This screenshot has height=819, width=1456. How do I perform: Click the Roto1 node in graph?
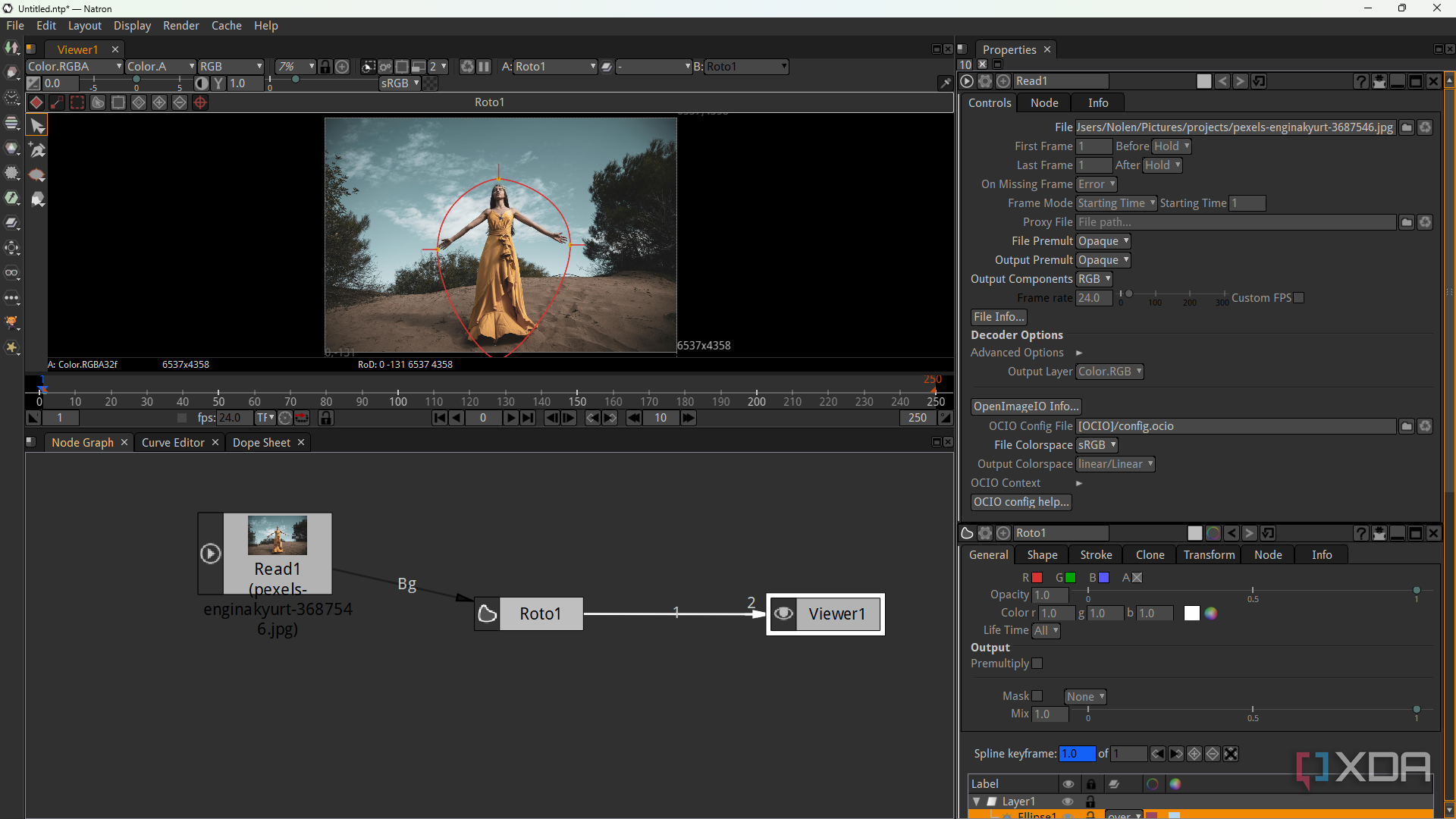coord(539,613)
